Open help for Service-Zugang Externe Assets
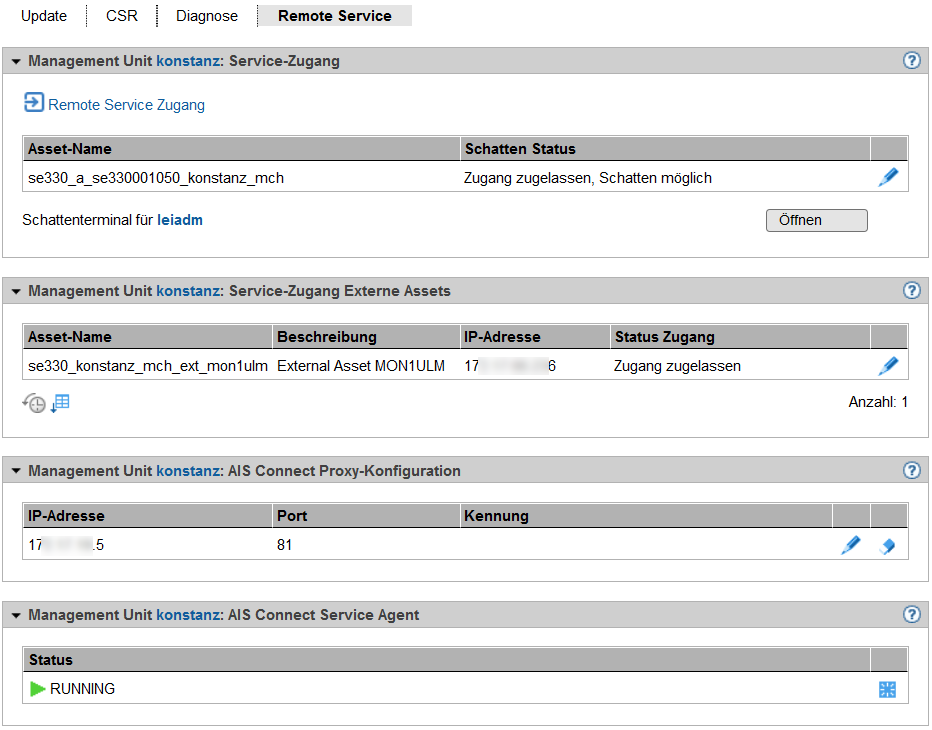The image size is (932, 730). tap(911, 291)
